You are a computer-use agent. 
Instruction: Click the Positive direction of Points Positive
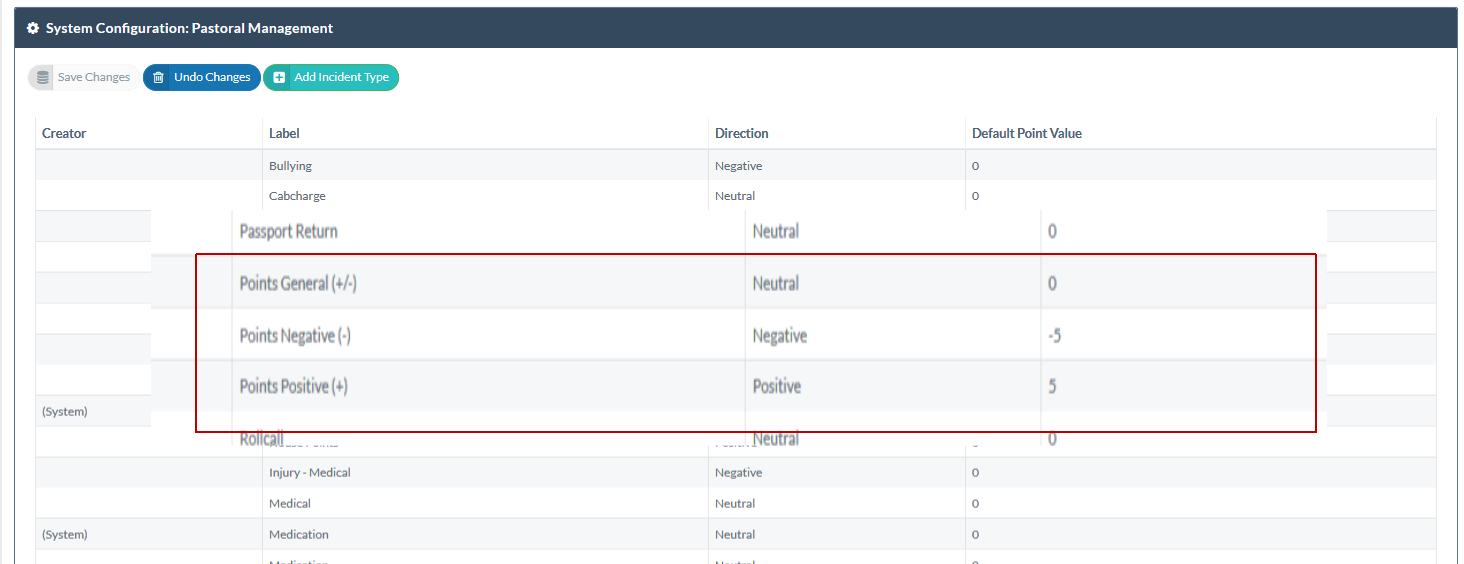pos(777,386)
